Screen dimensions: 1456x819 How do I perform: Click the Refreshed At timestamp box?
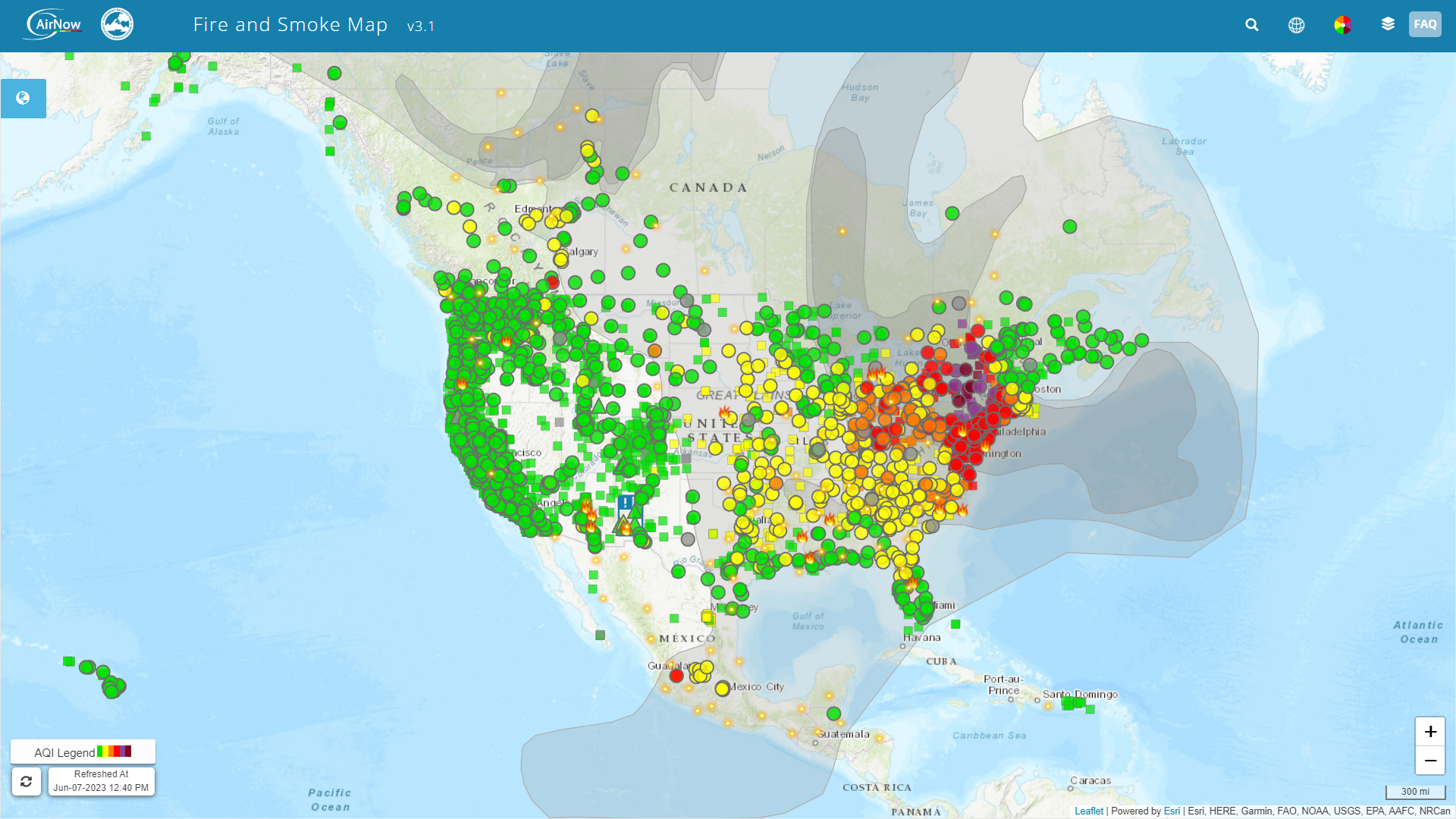[x=102, y=781]
